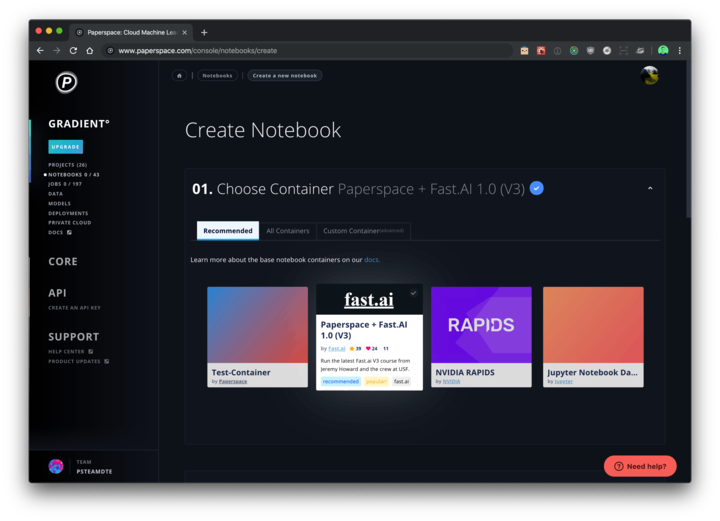Viewport: 720px width, 521px height.
Task: Reload the page with refresh icon
Action: 73,50
